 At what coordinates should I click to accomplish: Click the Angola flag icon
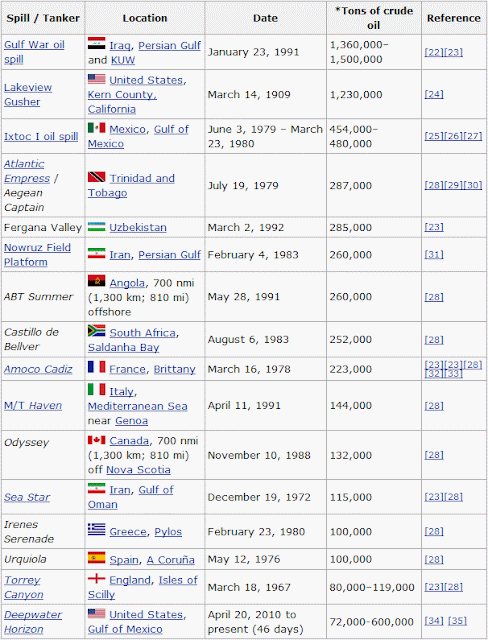coord(96,281)
